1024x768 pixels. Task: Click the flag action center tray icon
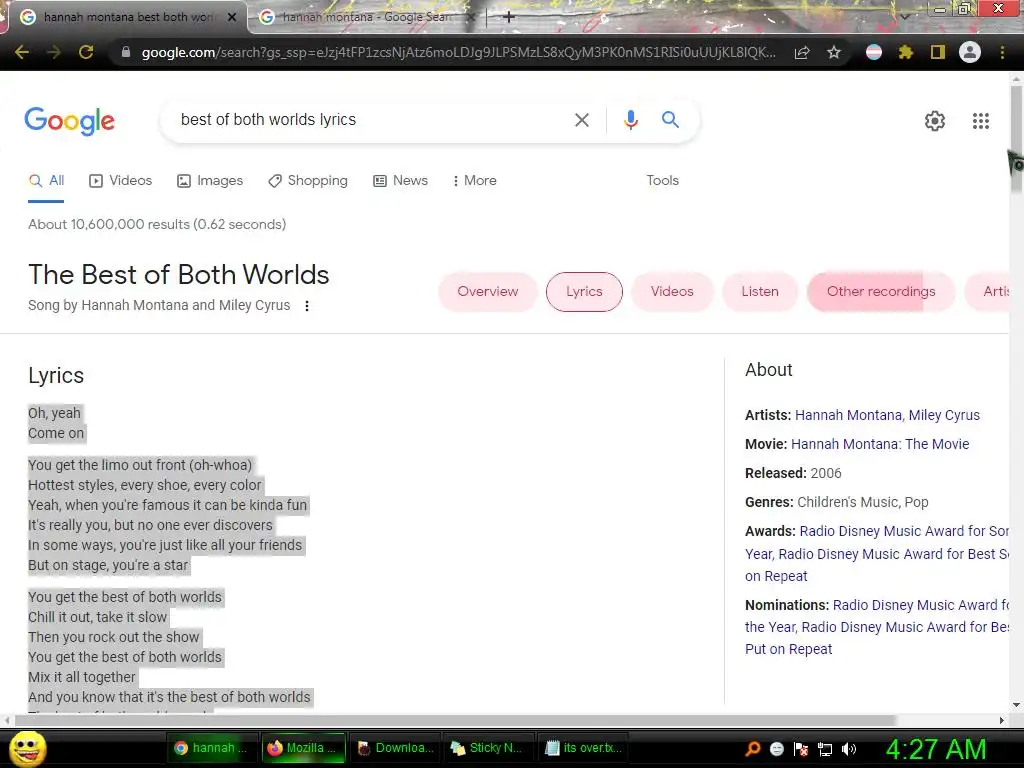801,749
